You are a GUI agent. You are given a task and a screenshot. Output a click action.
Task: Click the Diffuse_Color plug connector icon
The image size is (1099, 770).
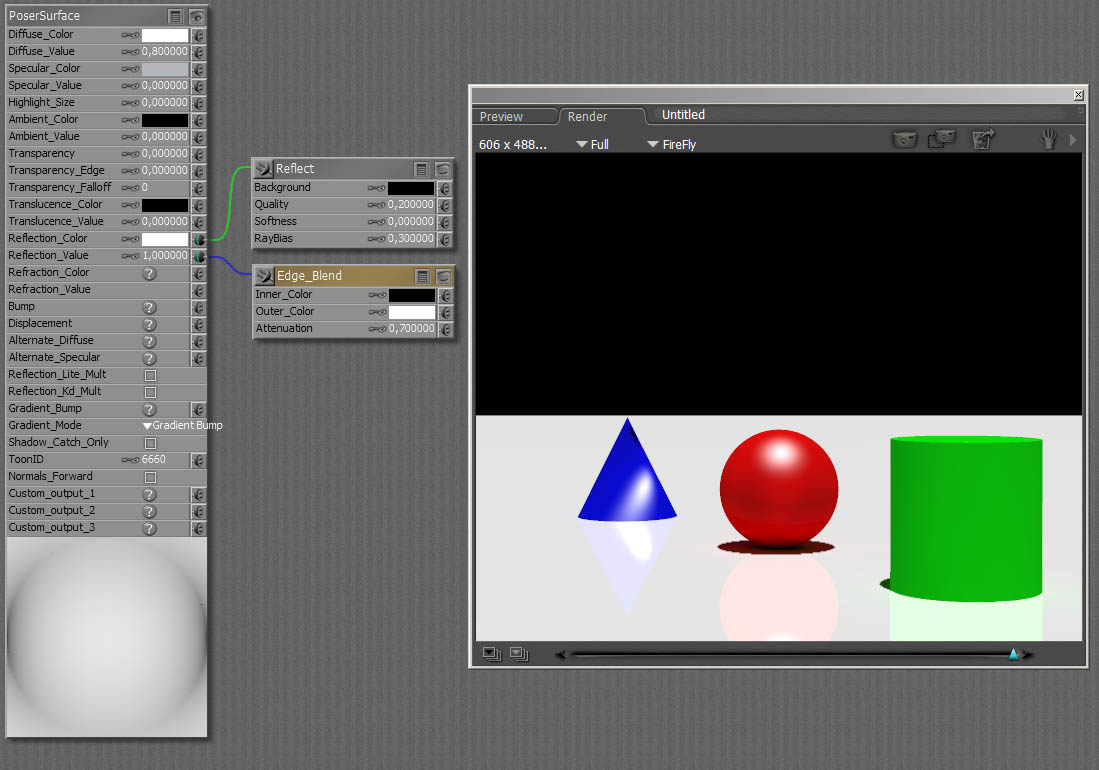198,35
